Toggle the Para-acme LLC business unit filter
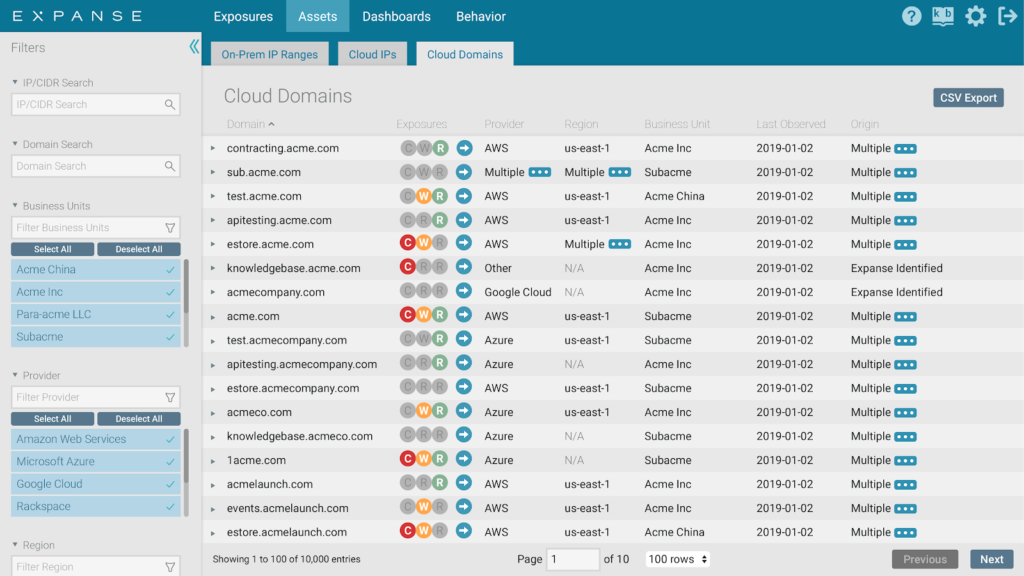The image size is (1024, 576). point(95,314)
